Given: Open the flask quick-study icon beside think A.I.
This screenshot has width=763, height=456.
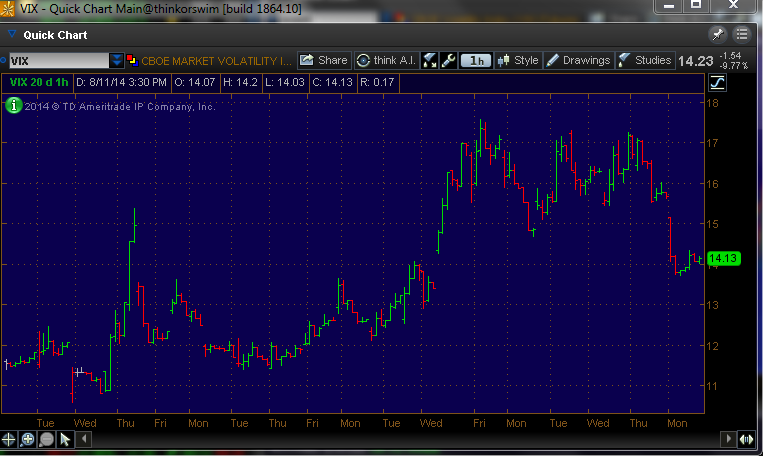Looking at the screenshot, I should [429, 60].
